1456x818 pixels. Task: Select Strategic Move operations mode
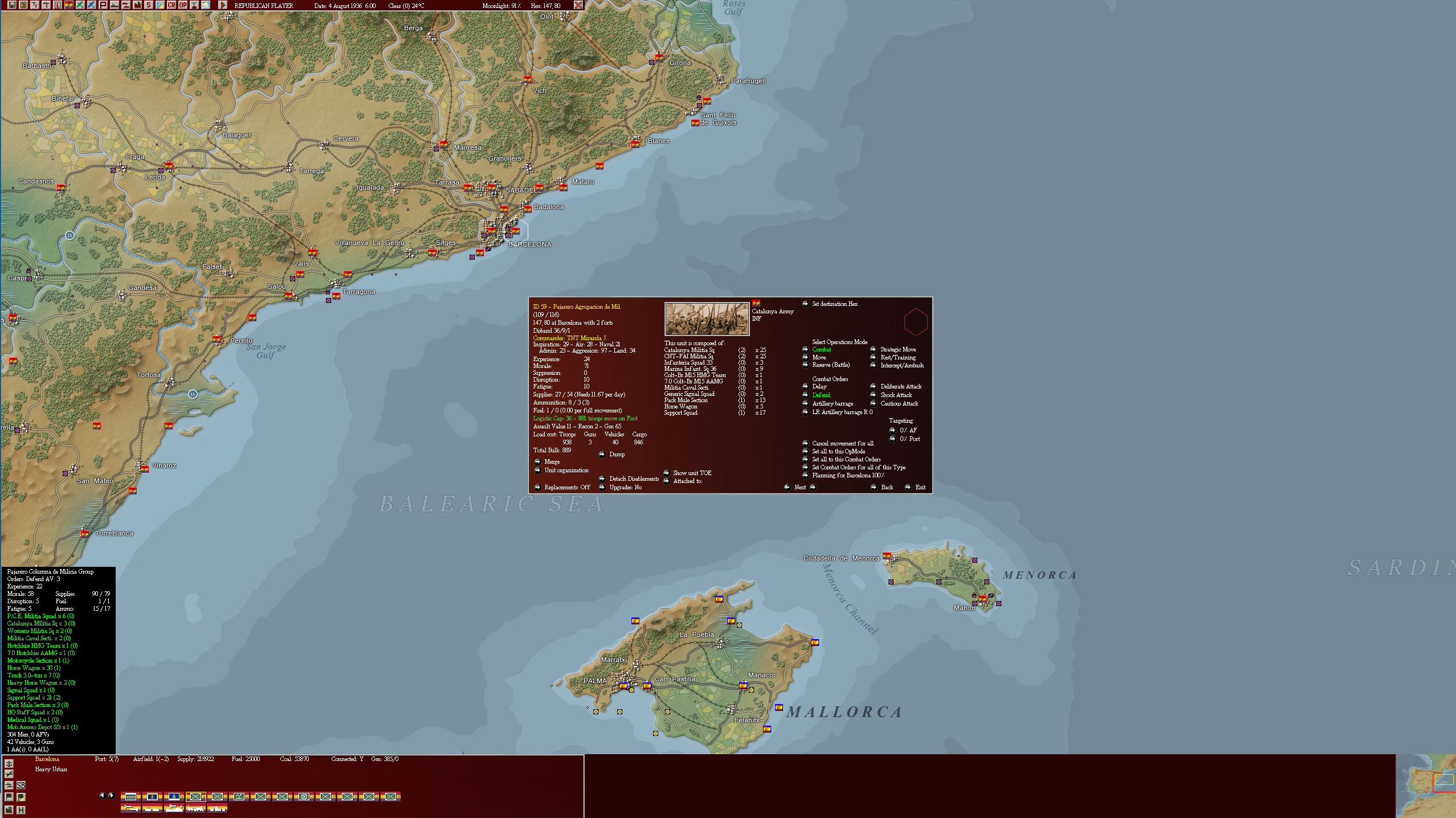click(874, 349)
